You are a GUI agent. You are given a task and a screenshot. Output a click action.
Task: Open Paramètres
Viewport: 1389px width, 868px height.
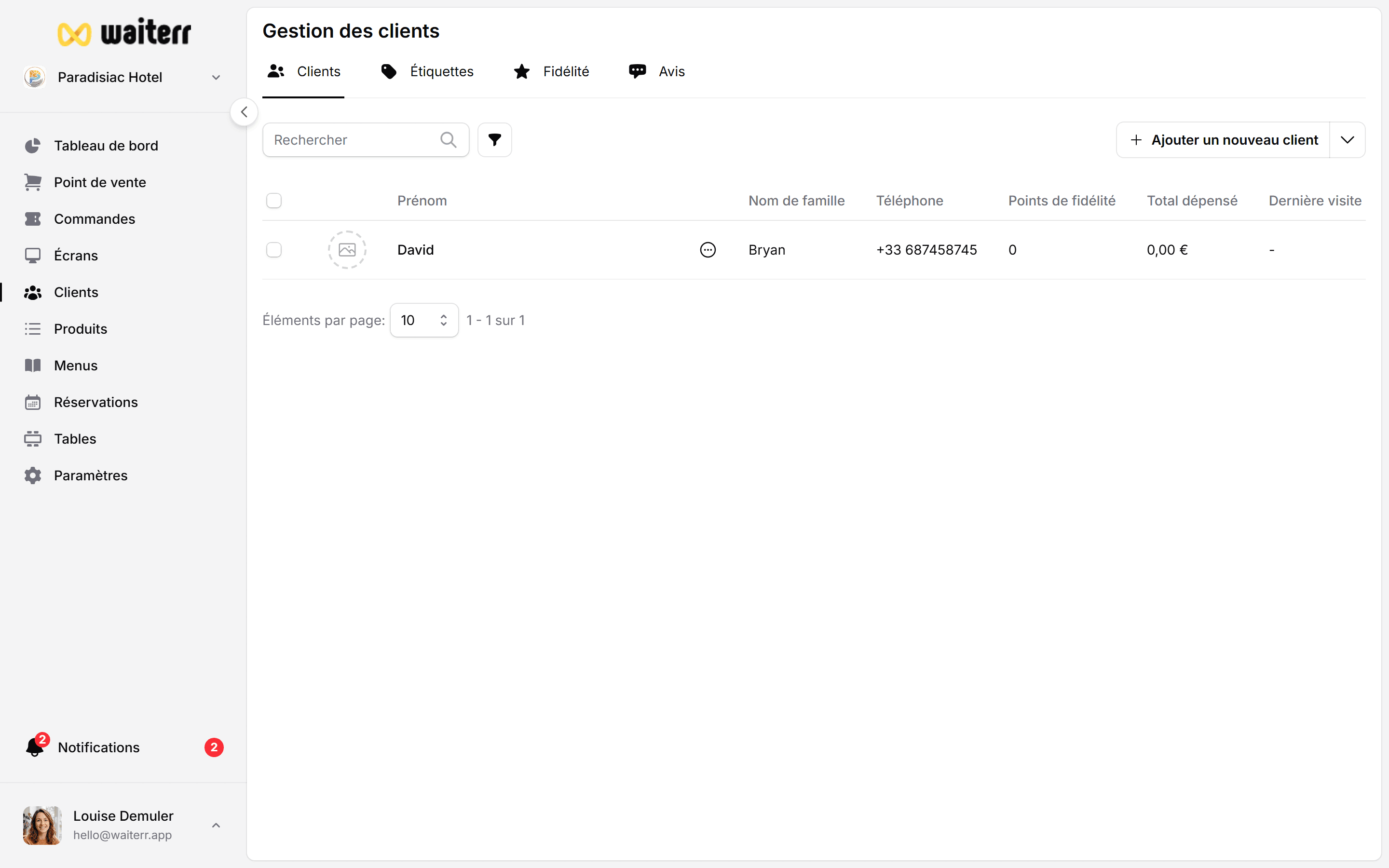[x=91, y=475]
